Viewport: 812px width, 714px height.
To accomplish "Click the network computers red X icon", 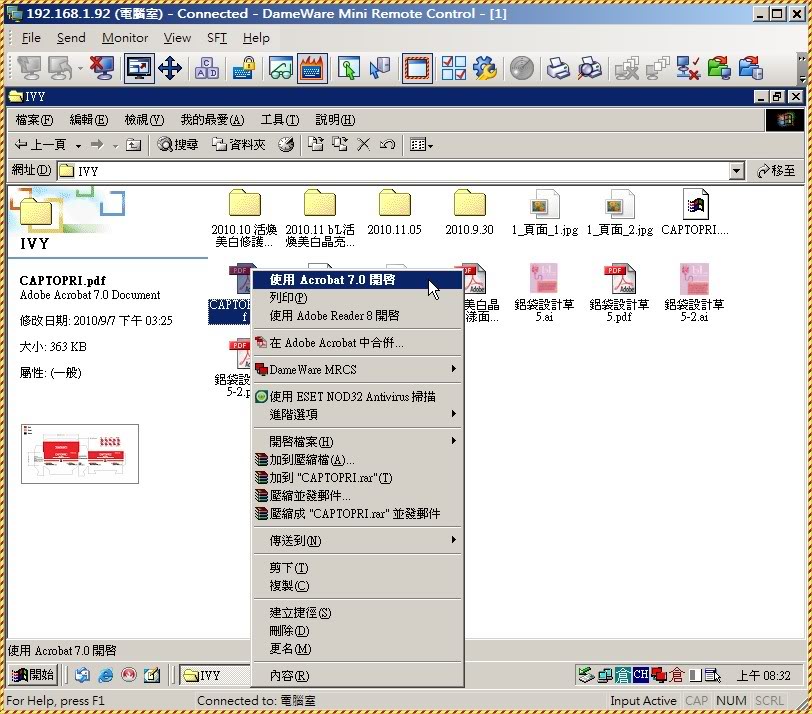I will (x=688, y=68).
